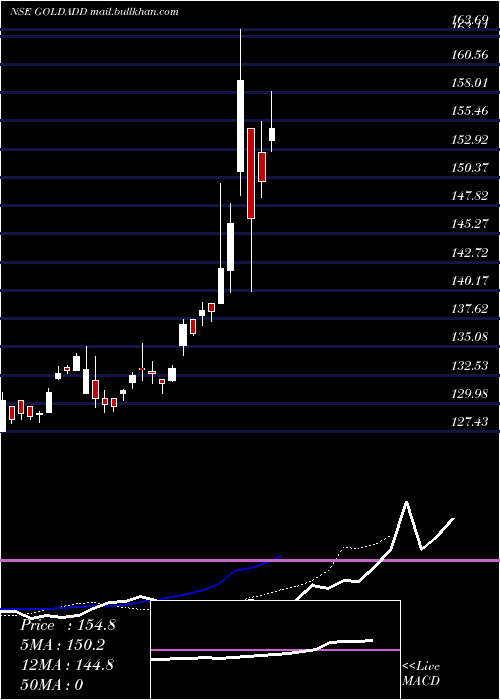Click the 12MA : 144.8 value
The height and width of the screenshot is (700, 500).
point(67,665)
